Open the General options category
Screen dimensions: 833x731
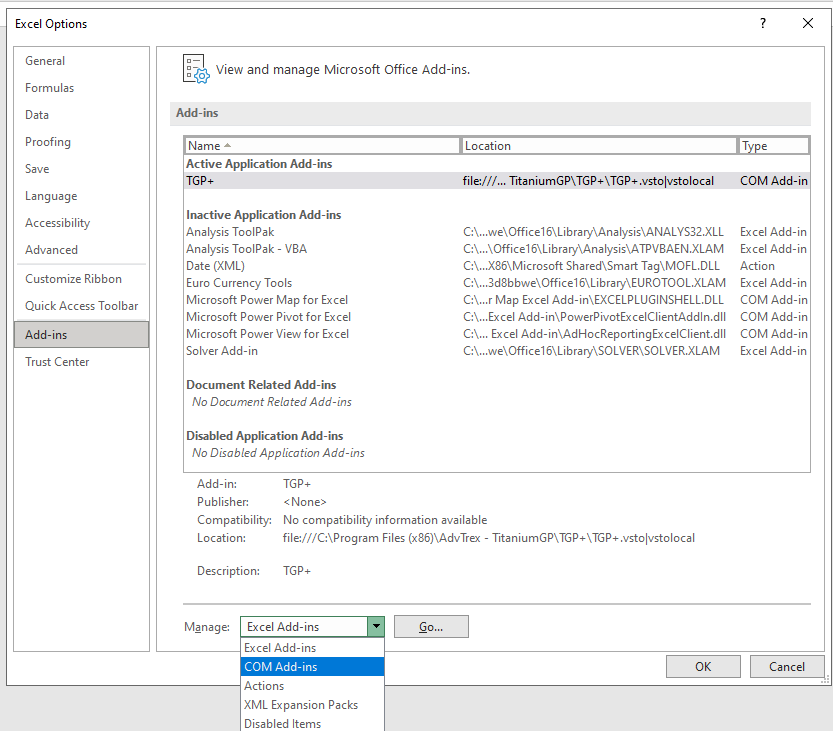81,61
